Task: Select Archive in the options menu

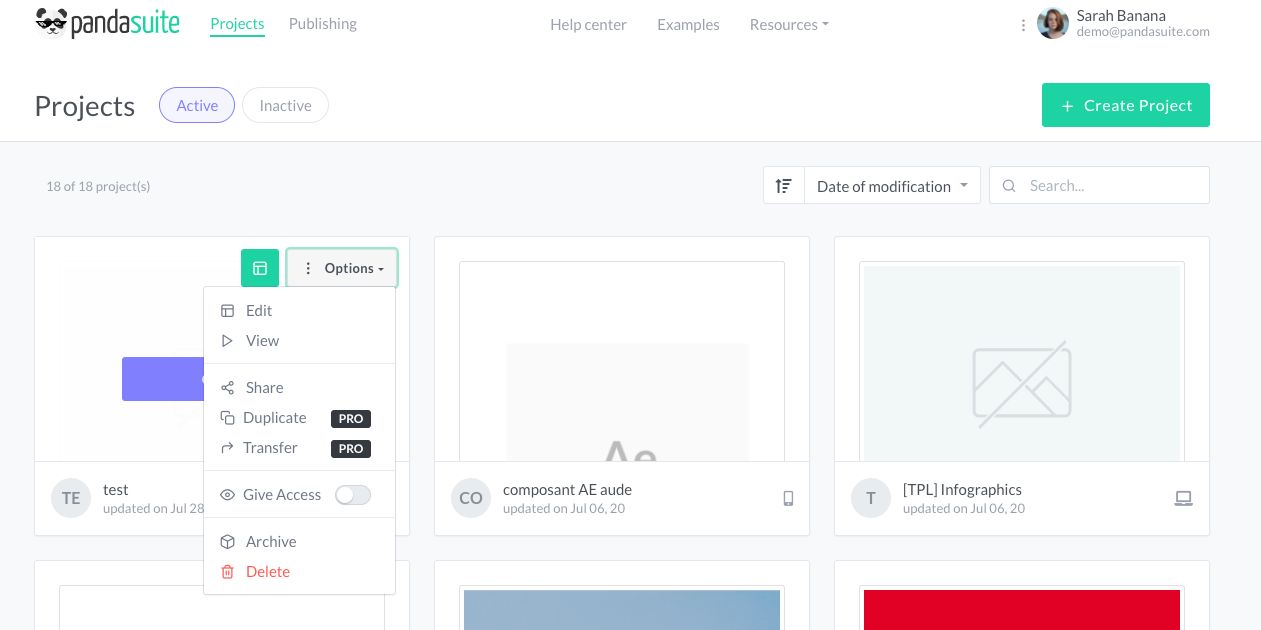Action: 270,542
